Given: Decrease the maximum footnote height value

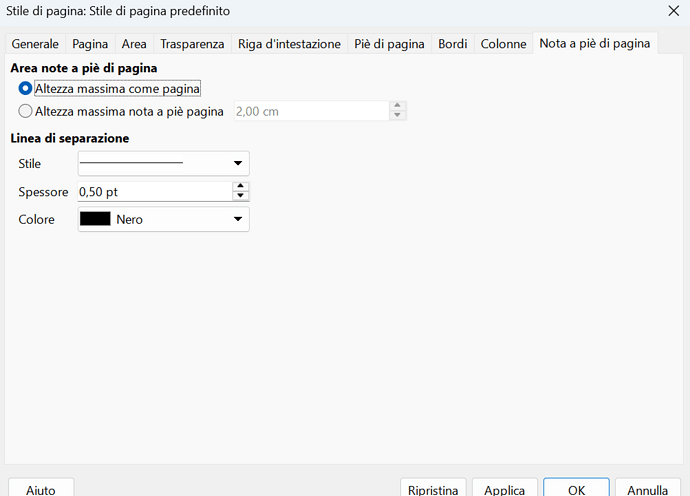Looking at the screenshot, I should [x=397, y=116].
